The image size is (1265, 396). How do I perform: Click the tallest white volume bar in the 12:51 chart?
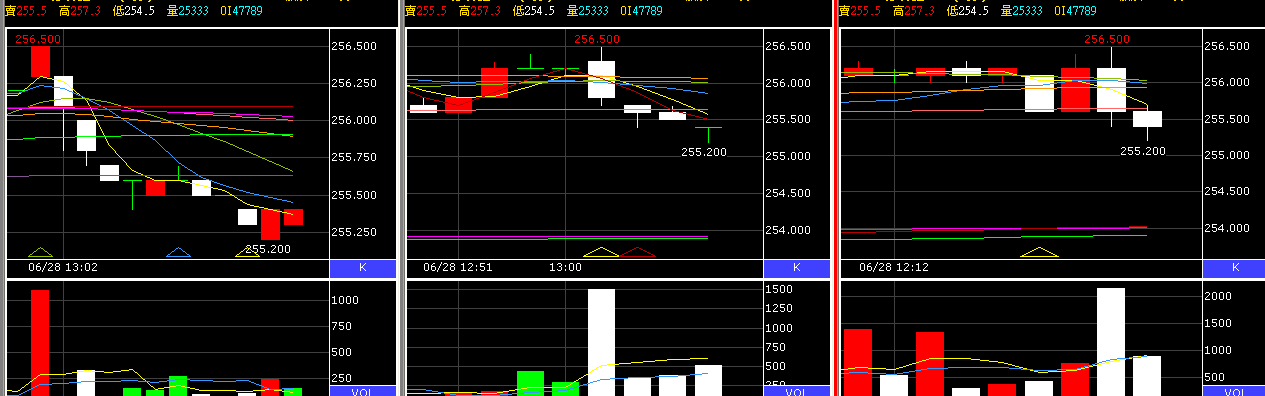tap(601, 342)
